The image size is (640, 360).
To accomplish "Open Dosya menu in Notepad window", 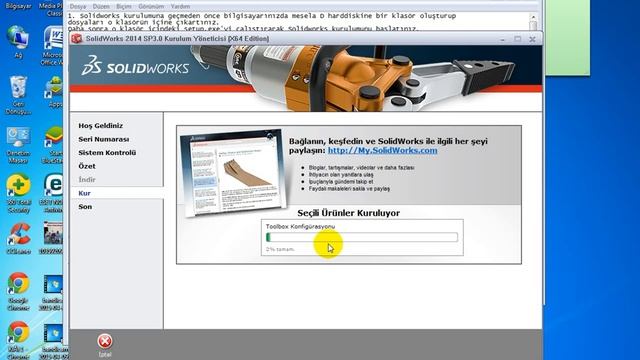I will click(x=78, y=7).
